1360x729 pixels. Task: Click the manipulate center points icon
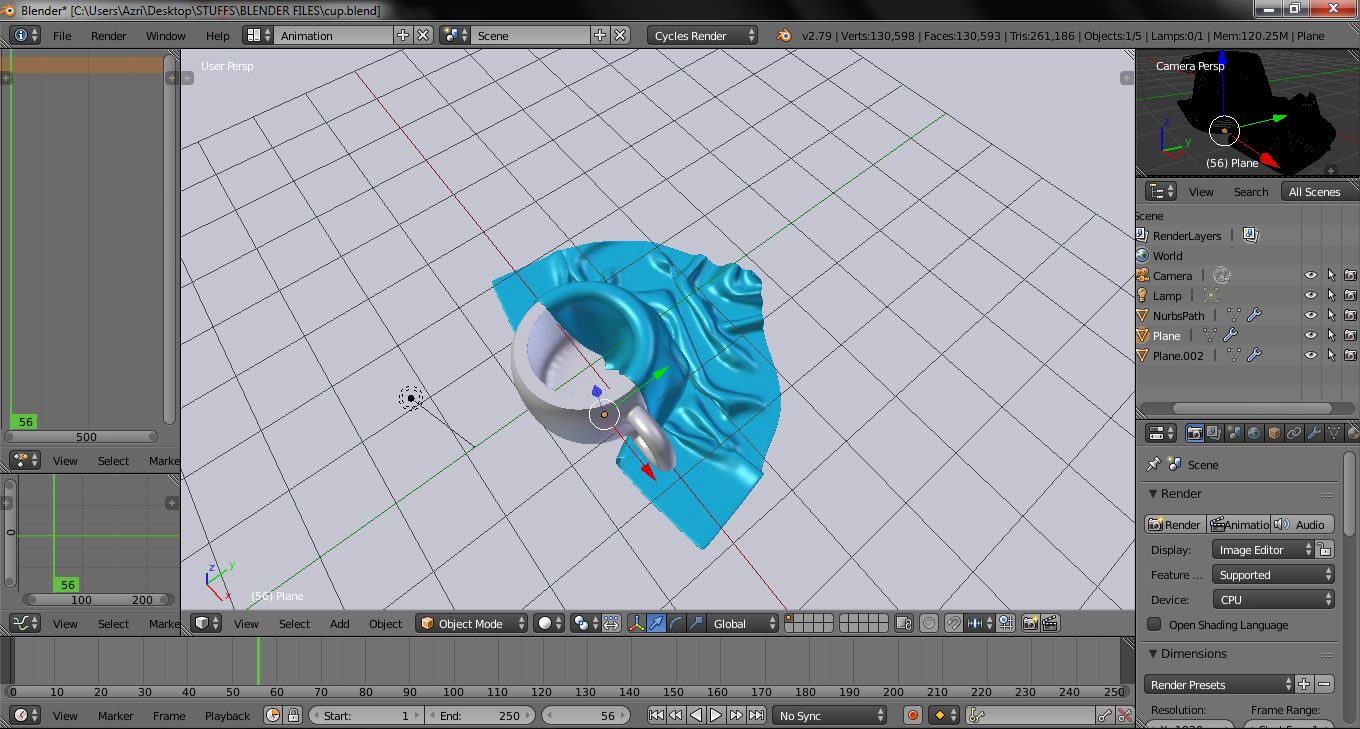click(611, 623)
